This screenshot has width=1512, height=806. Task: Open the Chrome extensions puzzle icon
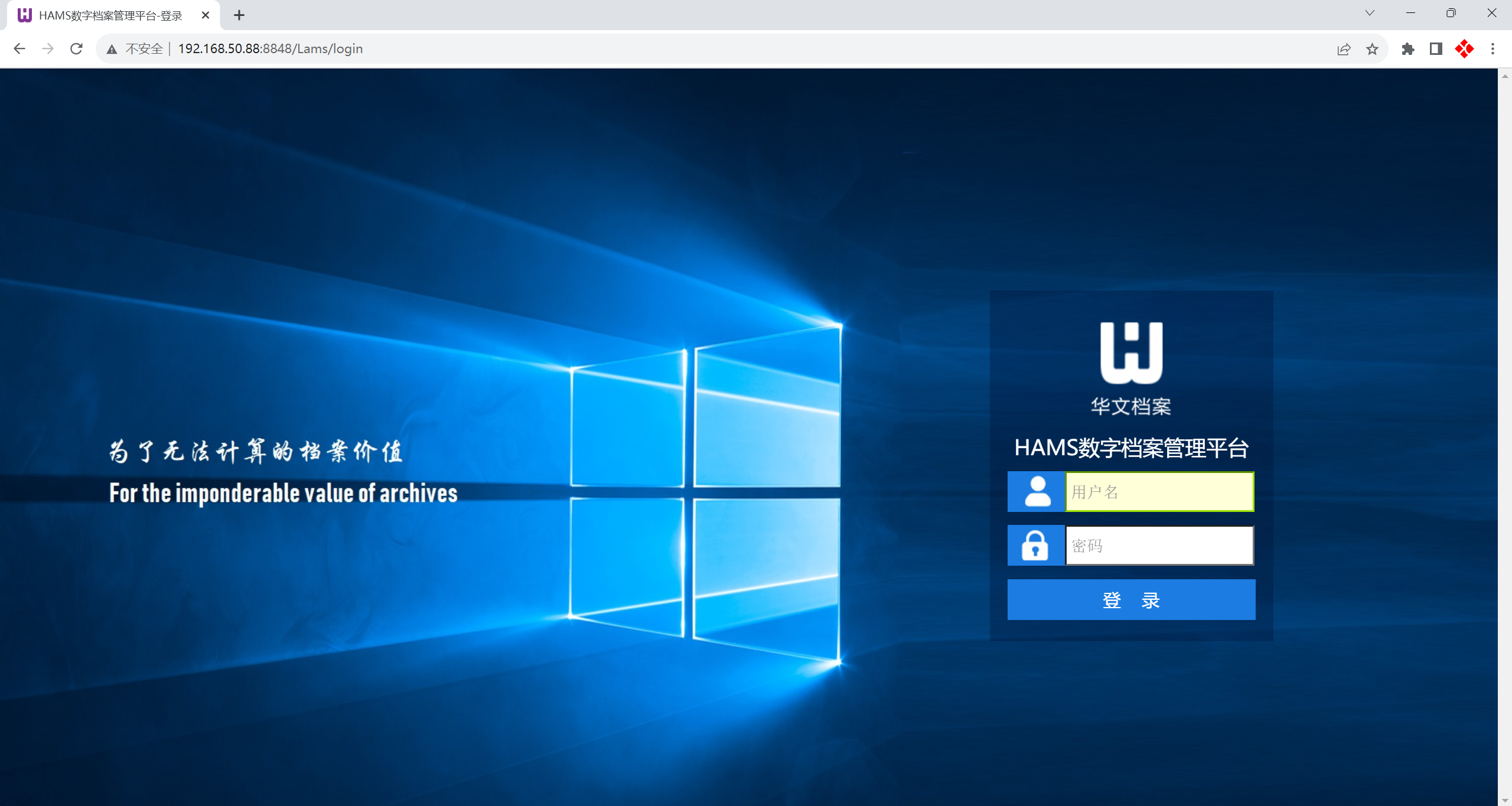[1407, 49]
